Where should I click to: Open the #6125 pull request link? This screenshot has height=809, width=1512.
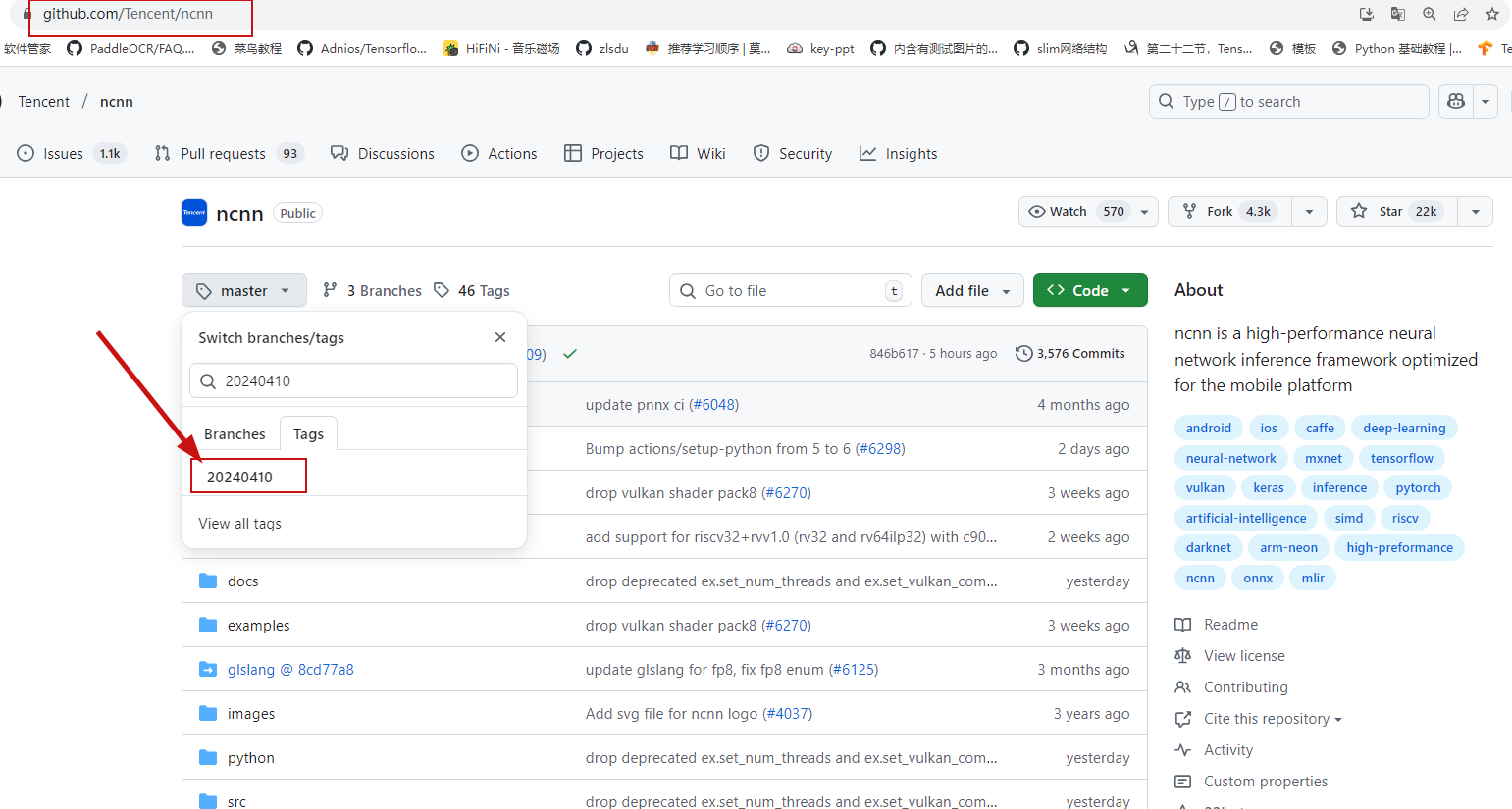pyautogui.click(x=854, y=670)
